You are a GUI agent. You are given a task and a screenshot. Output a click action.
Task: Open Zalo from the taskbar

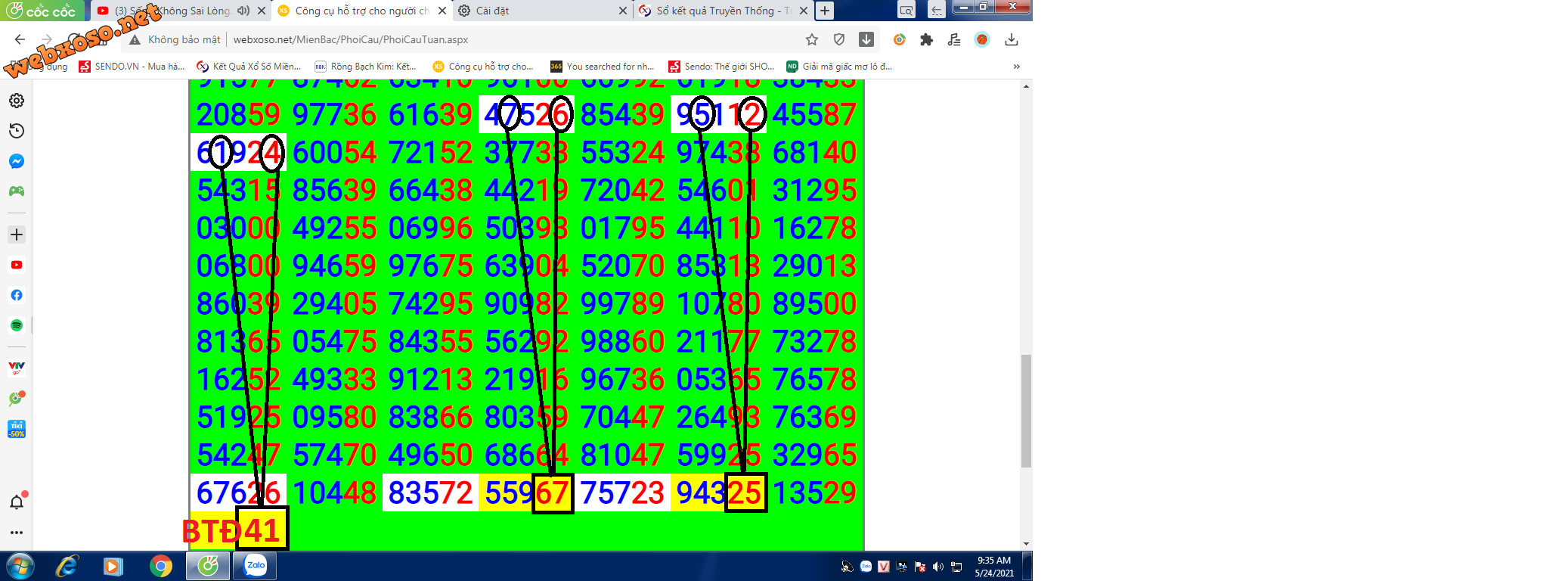[256, 566]
